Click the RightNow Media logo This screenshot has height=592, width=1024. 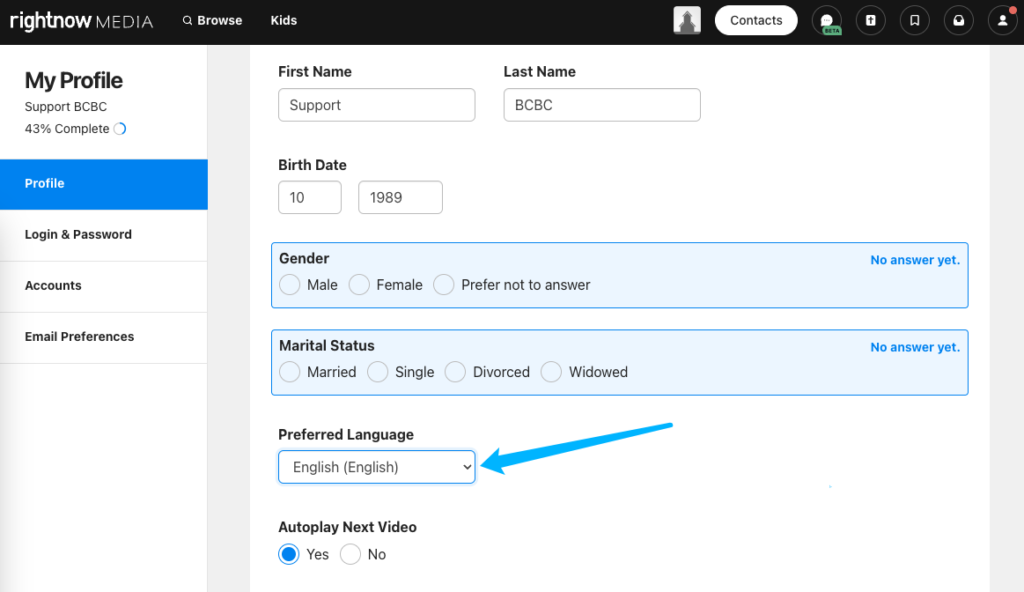82,21
